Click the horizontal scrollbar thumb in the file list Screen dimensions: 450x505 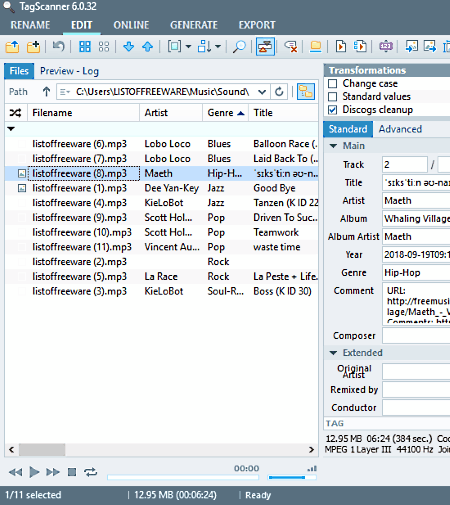pyautogui.click(x=42, y=450)
